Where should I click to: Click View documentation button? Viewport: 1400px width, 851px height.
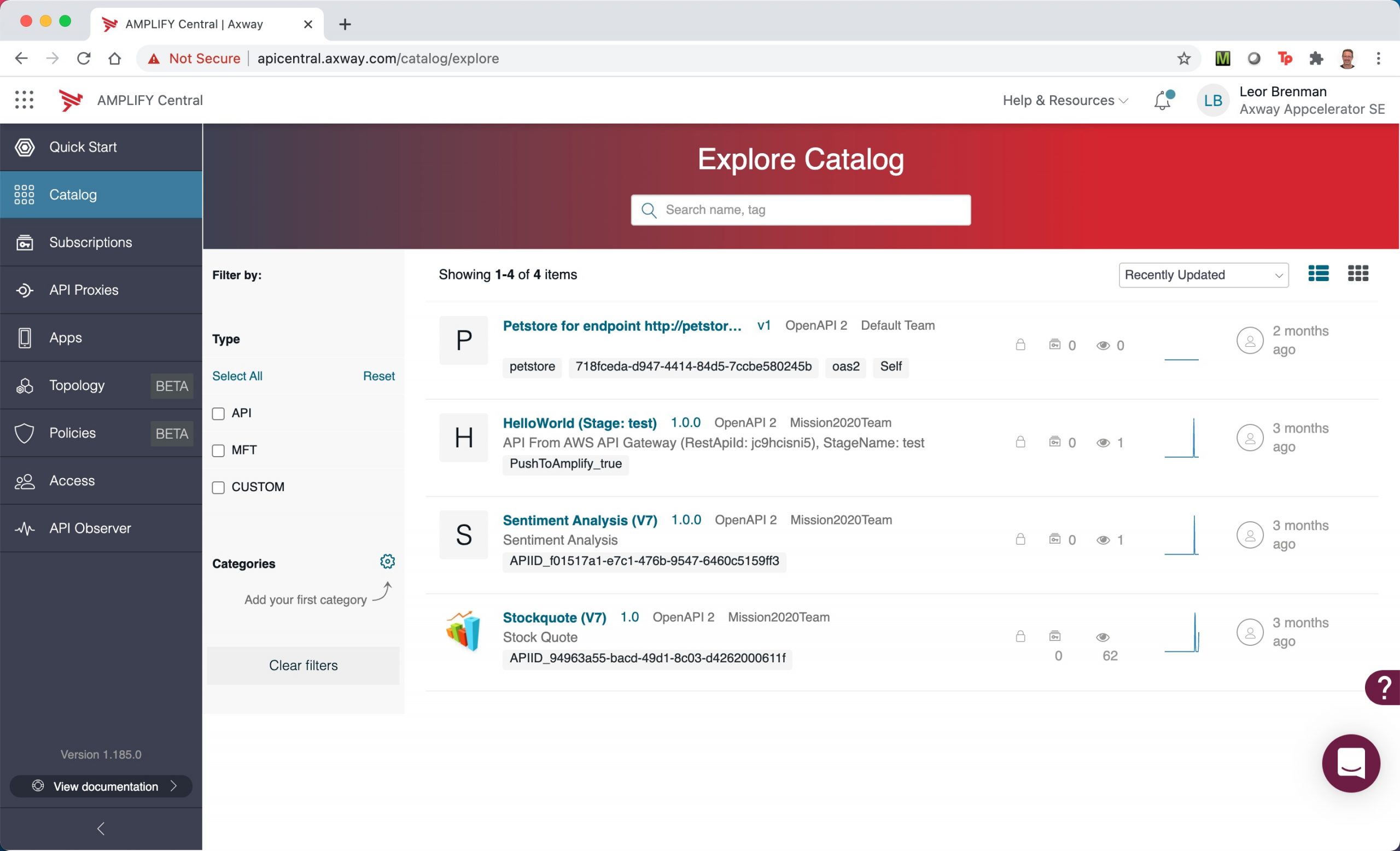tap(101, 786)
